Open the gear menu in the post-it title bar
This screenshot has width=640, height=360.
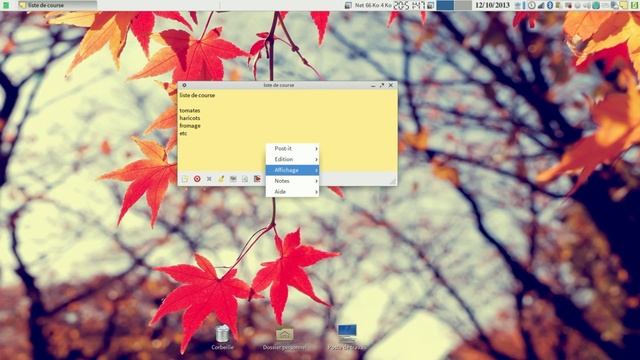(184, 85)
